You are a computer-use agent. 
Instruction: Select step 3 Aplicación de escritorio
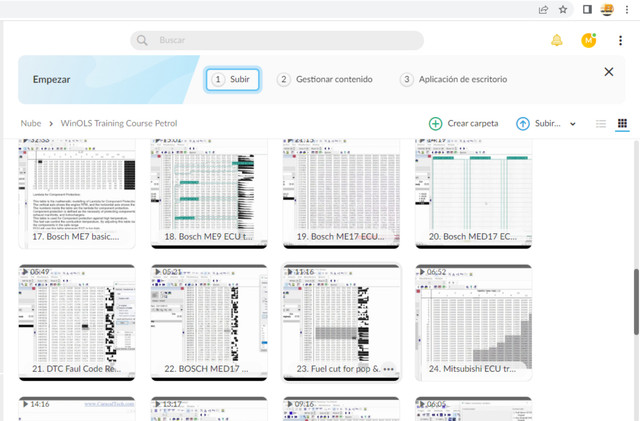click(453, 79)
